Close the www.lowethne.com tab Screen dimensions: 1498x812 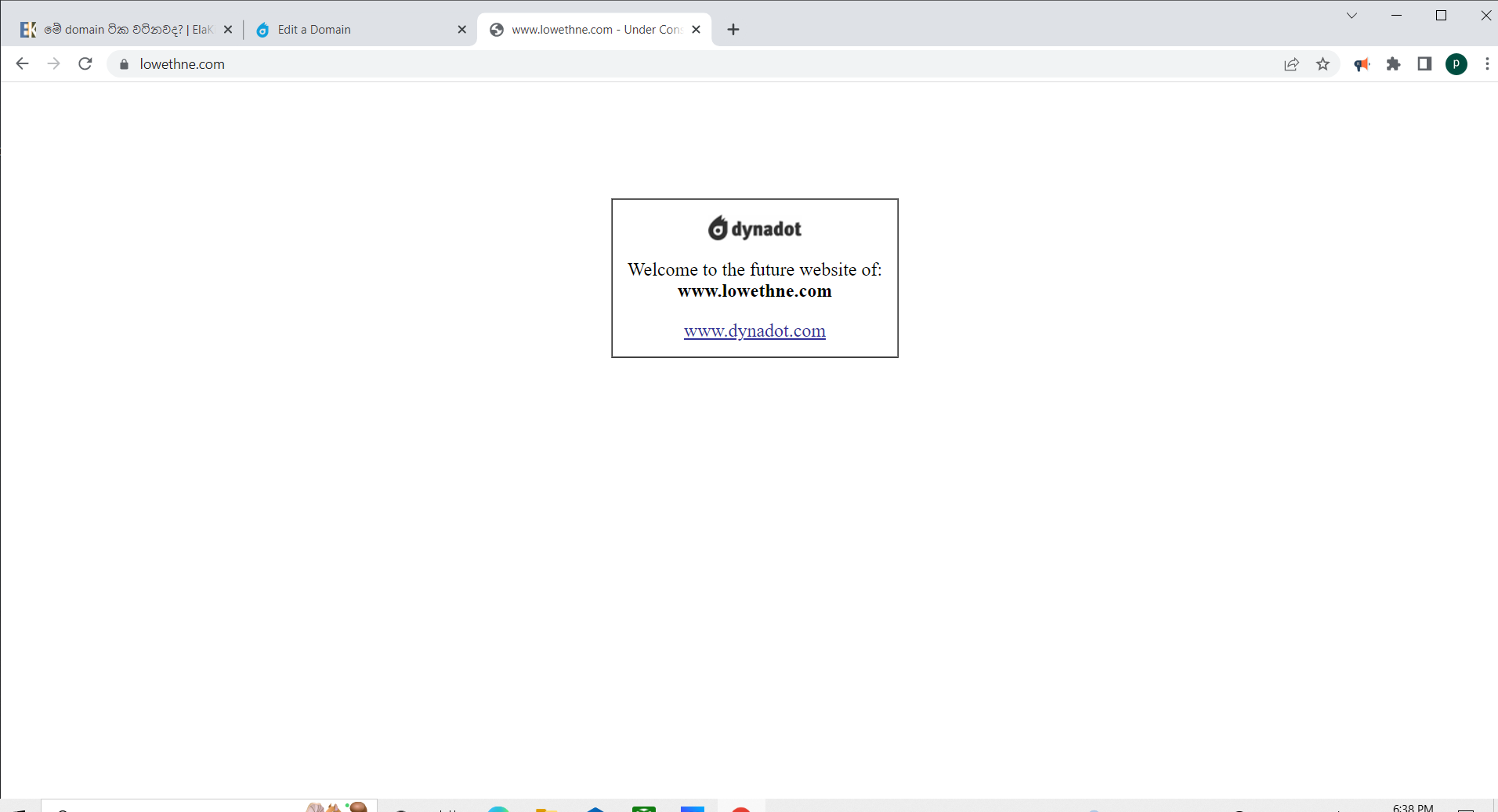tap(696, 30)
